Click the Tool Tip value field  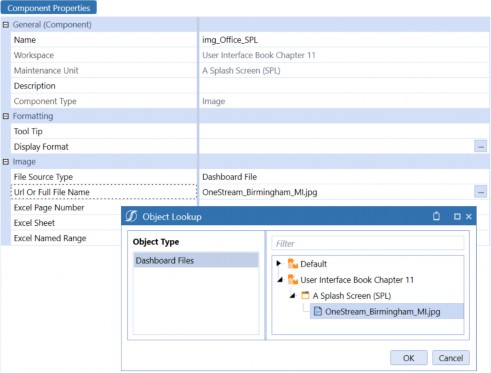tap(344, 131)
